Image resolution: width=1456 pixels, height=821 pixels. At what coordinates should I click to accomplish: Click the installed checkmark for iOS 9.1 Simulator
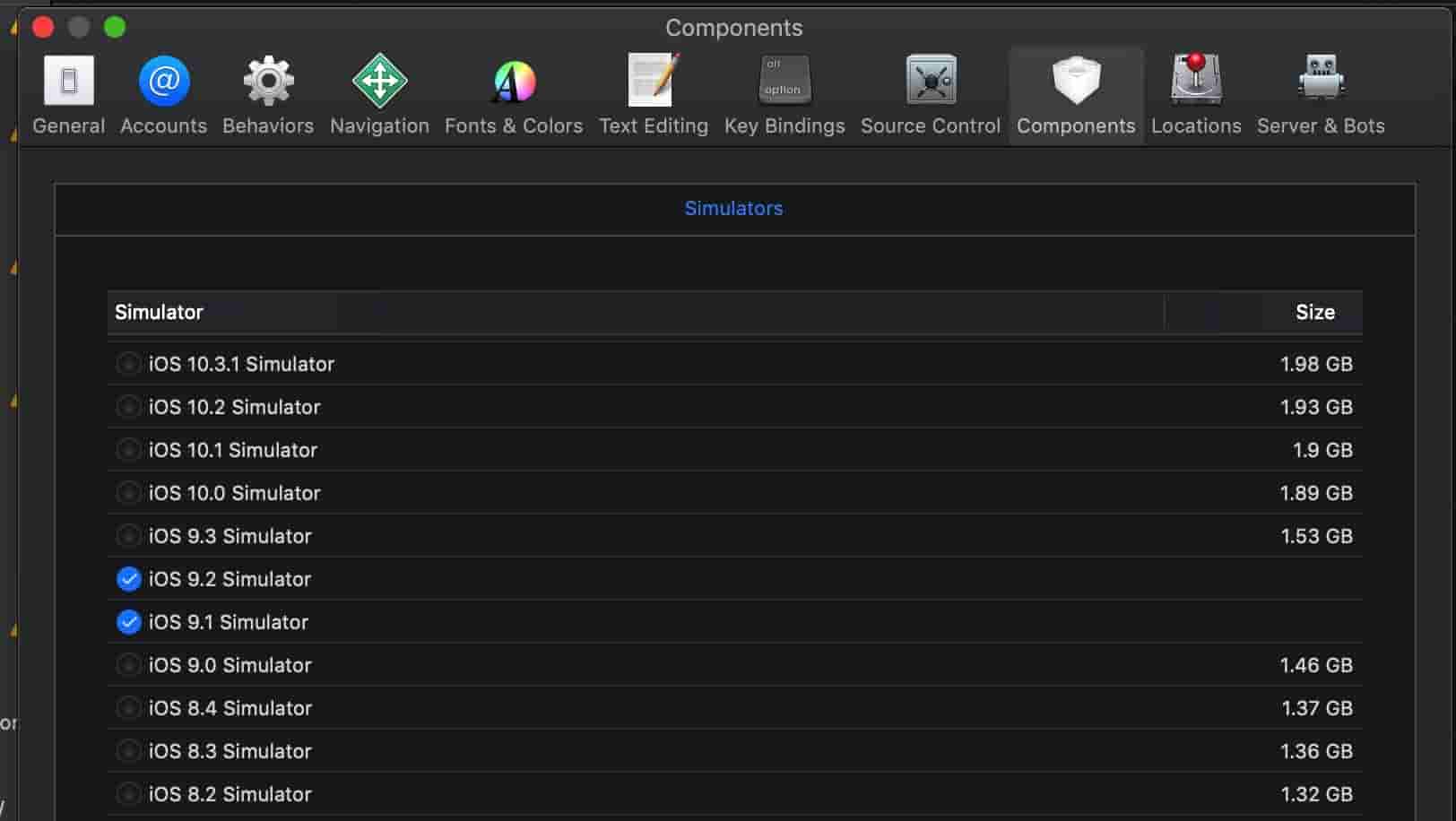coord(128,622)
